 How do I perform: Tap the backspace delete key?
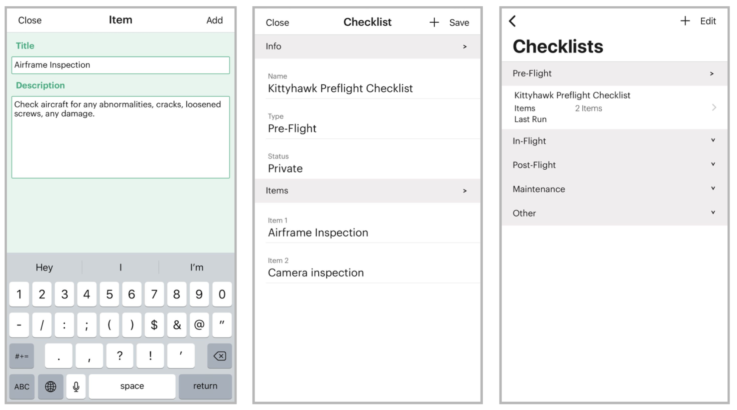[x=220, y=356]
